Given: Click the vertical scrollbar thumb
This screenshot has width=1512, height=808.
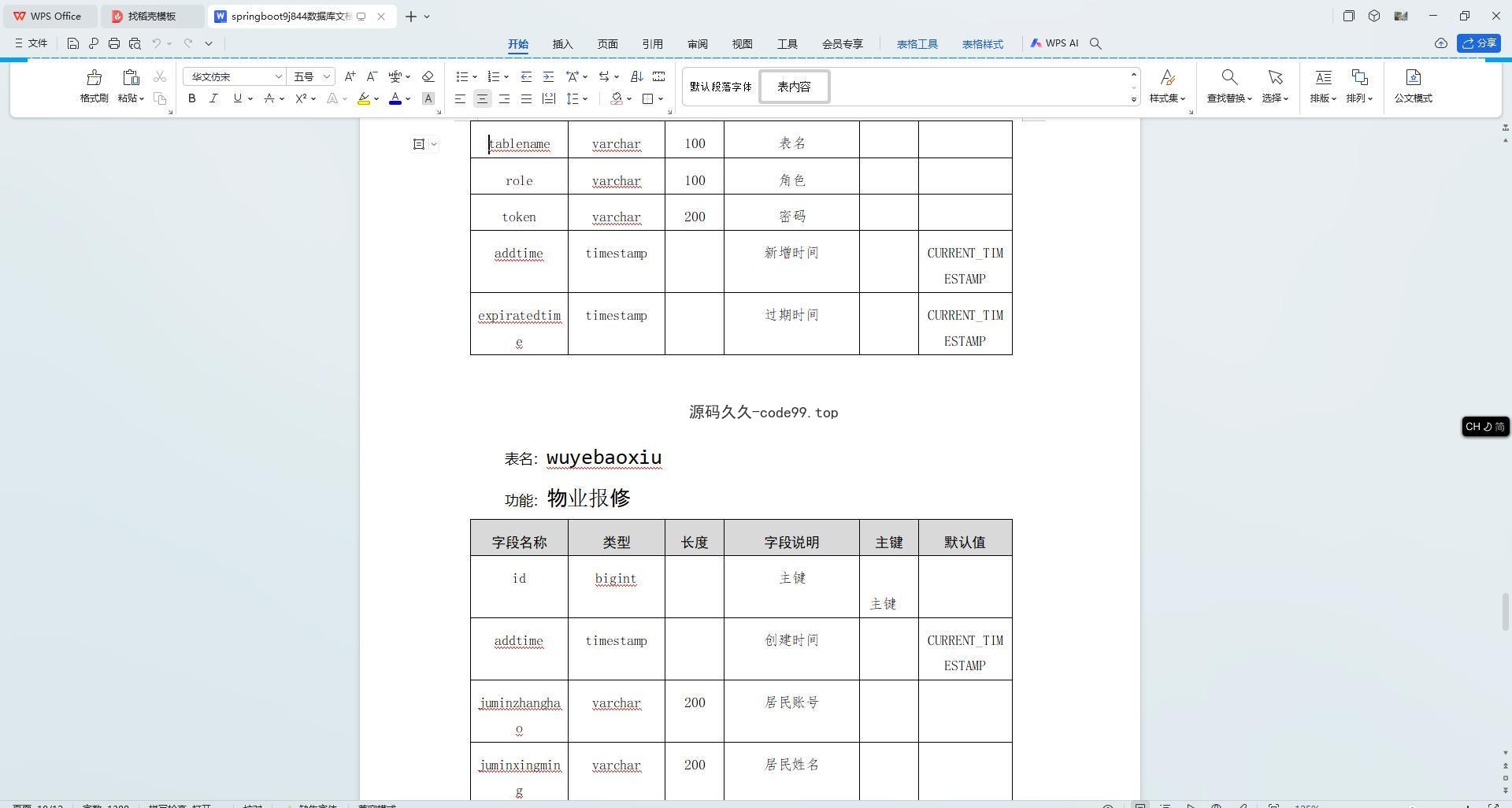Looking at the screenshot, I should pyautogui.click(x=1506, y=610).
